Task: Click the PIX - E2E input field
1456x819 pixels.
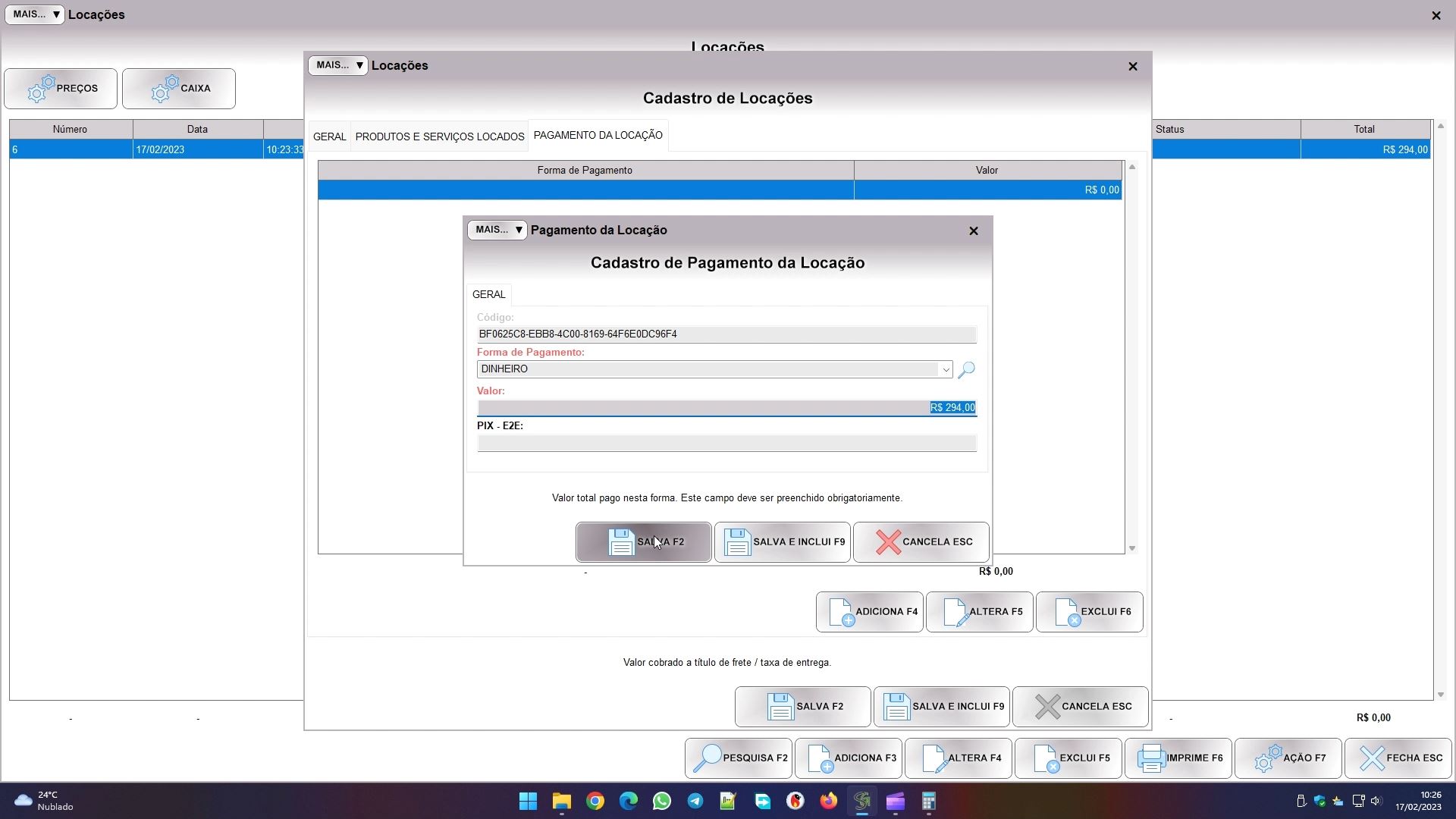Action: [726, 444]
